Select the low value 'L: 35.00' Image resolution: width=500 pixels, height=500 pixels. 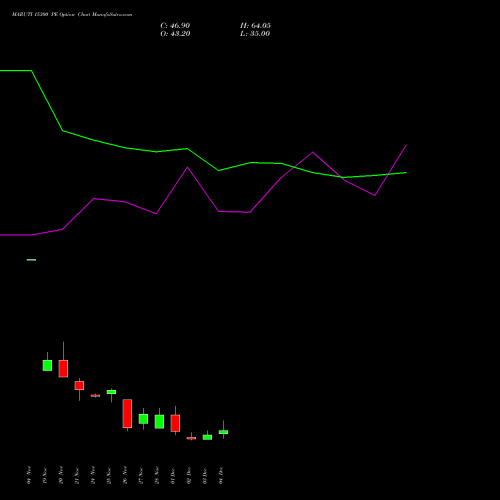pyautogui.click(x=255, y=34)
